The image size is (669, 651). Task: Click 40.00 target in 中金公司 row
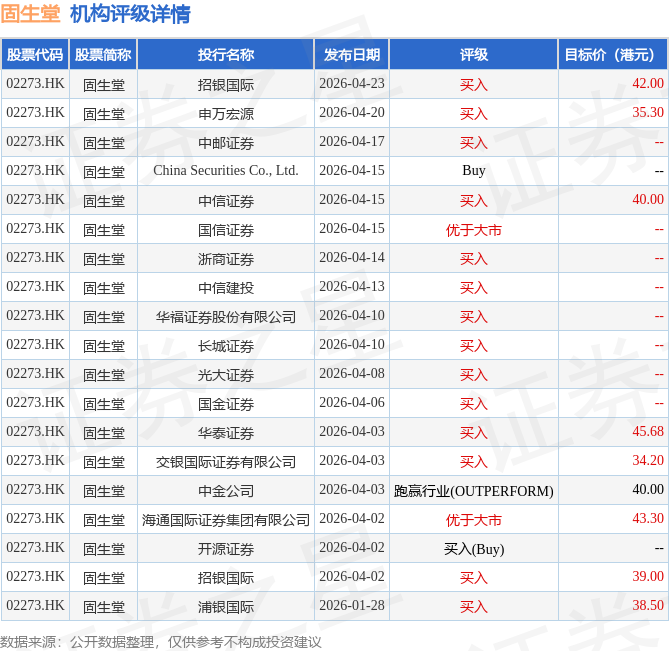pyautogui.click(x=648, y=490)
